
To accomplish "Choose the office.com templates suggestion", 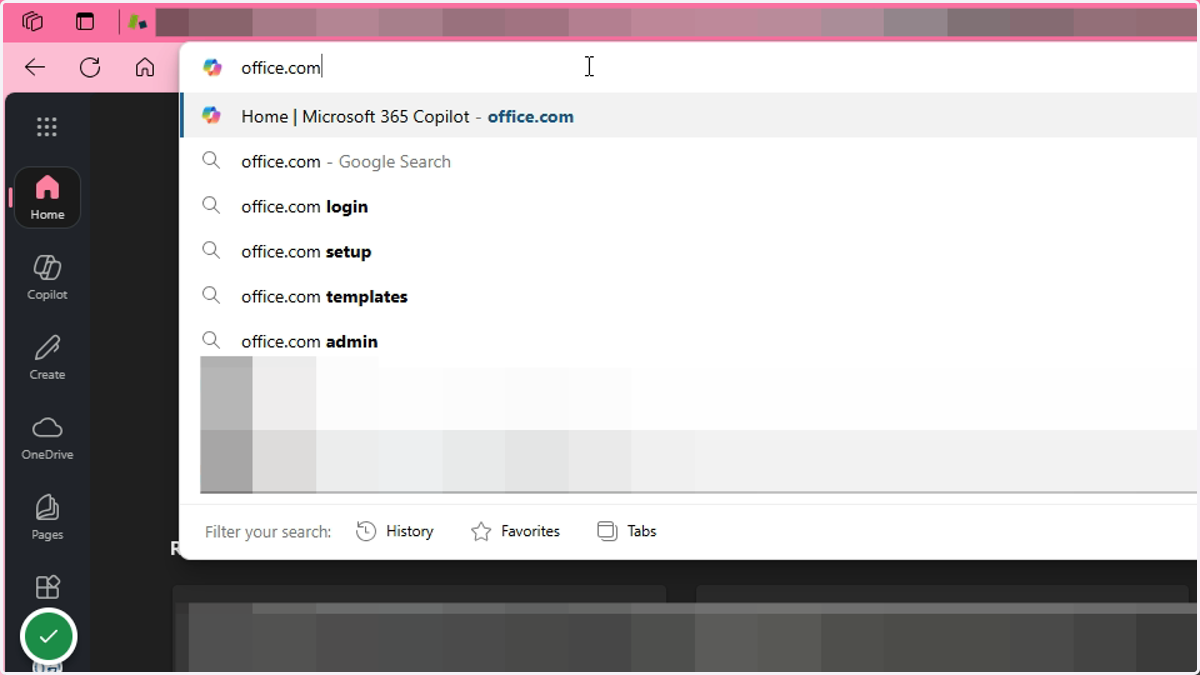I will tap(689, 296).
